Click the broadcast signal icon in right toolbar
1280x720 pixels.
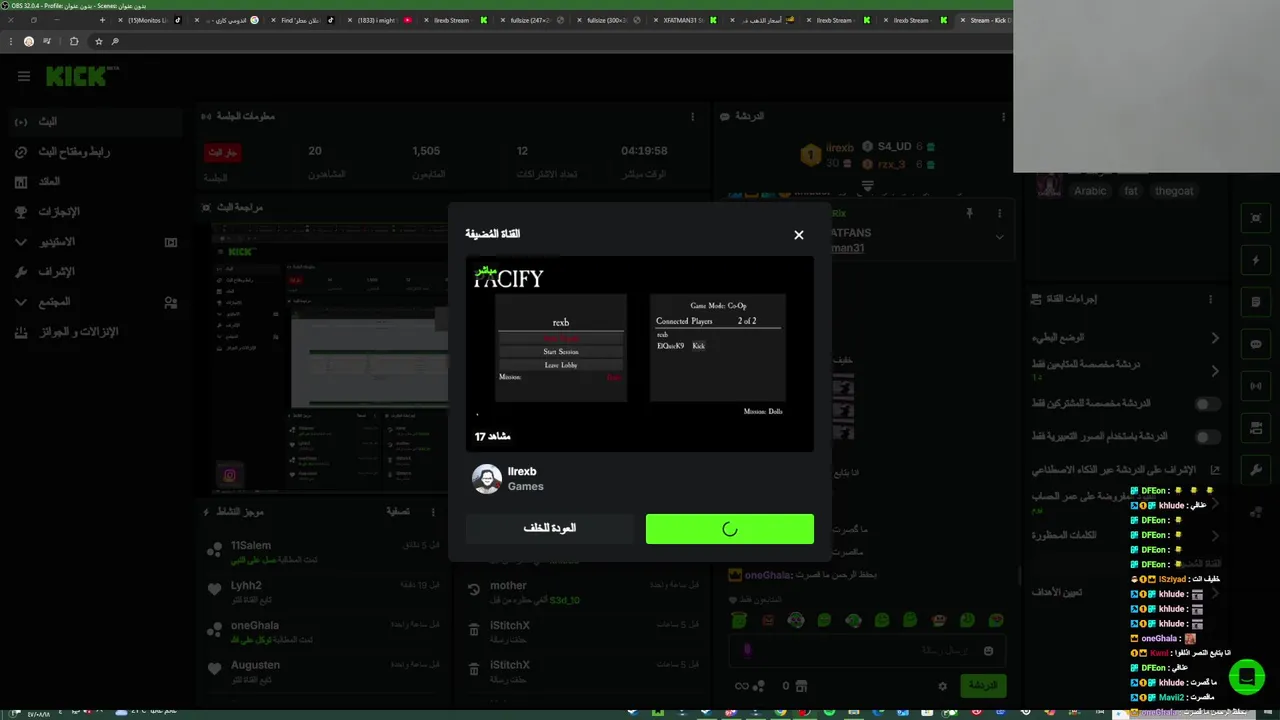1256,386
